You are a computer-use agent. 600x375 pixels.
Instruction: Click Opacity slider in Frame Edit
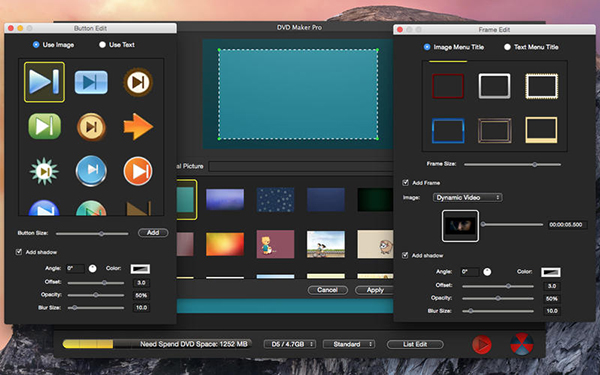pos(498,298)
